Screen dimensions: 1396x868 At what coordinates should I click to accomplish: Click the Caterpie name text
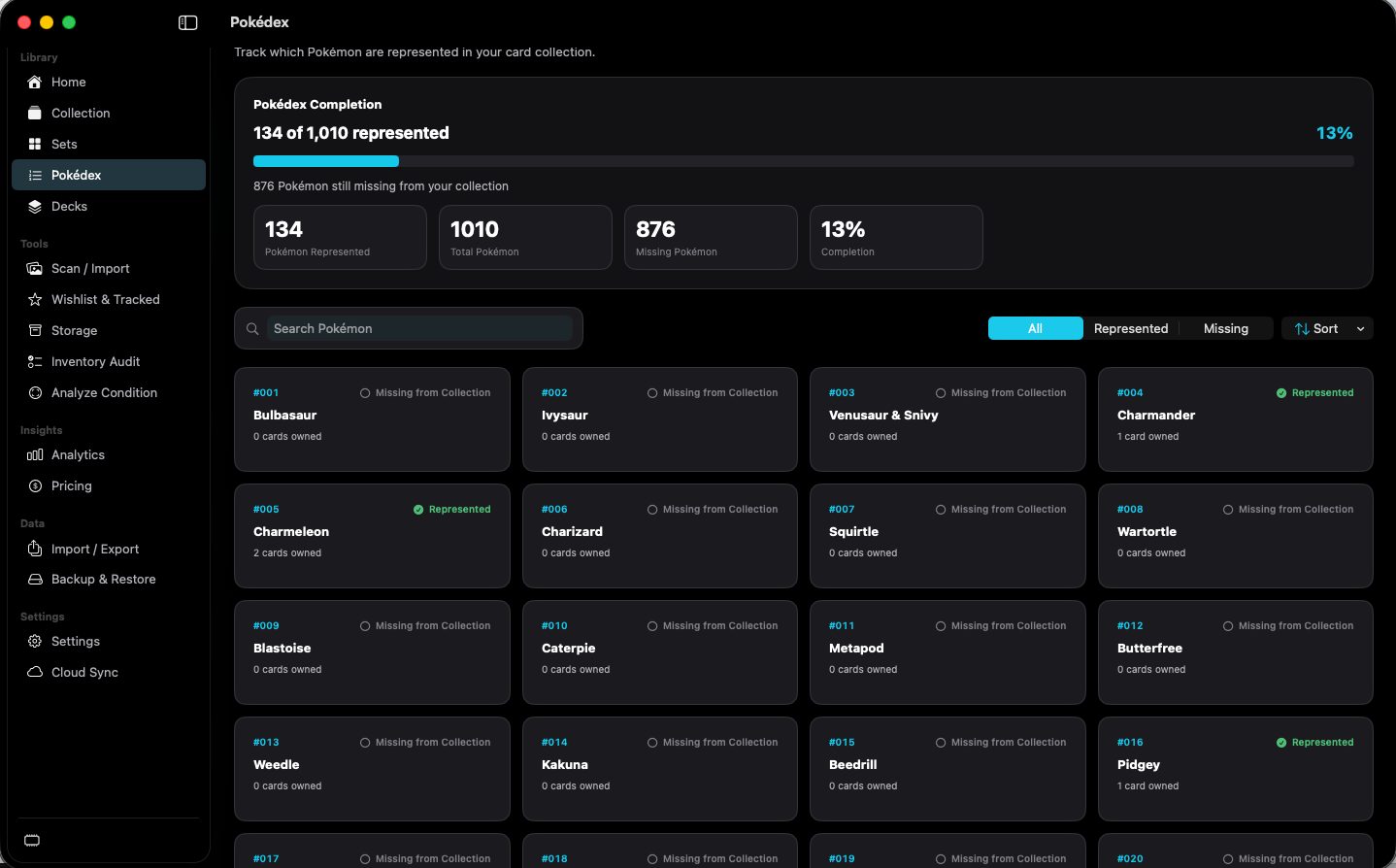[569, 649]
